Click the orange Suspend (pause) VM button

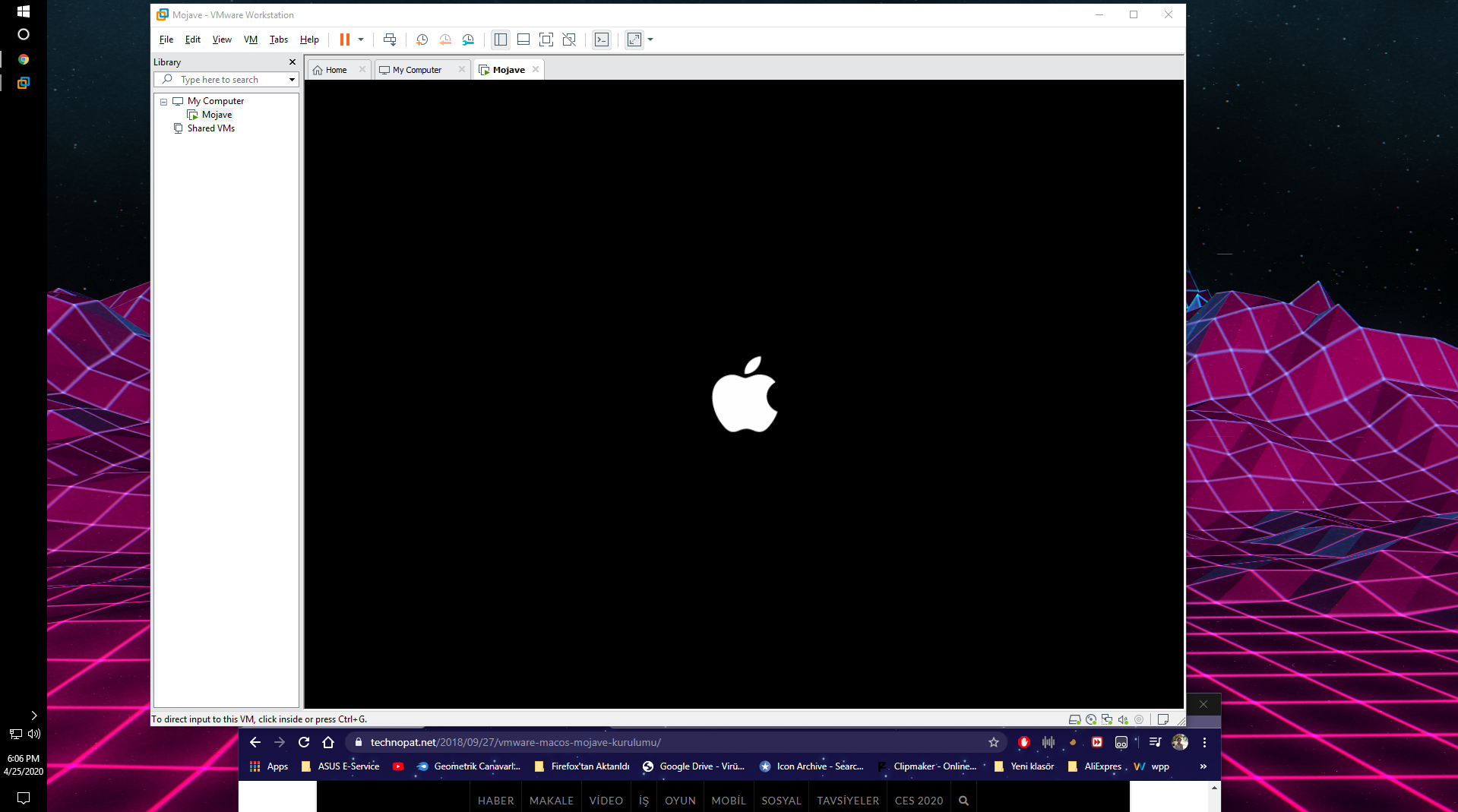[344, 39]
